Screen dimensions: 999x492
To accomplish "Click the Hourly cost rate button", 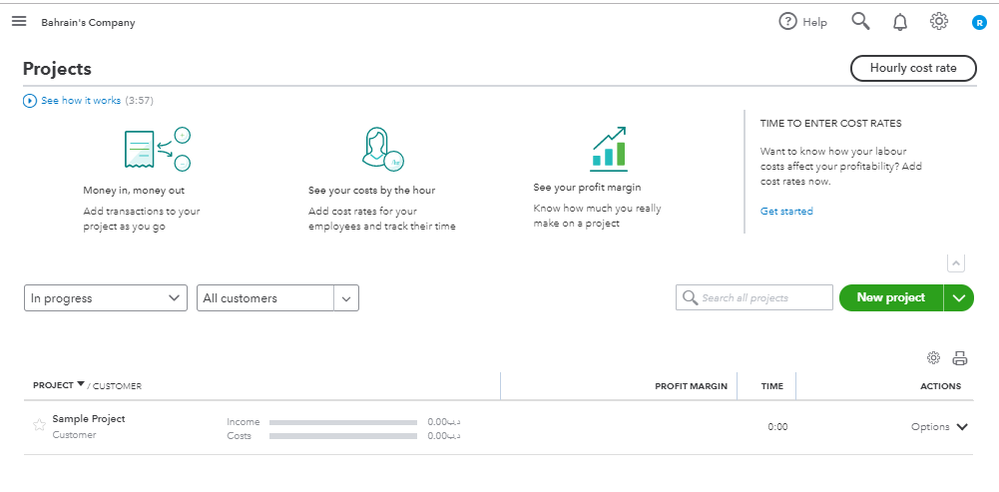I will pos(913,68).
